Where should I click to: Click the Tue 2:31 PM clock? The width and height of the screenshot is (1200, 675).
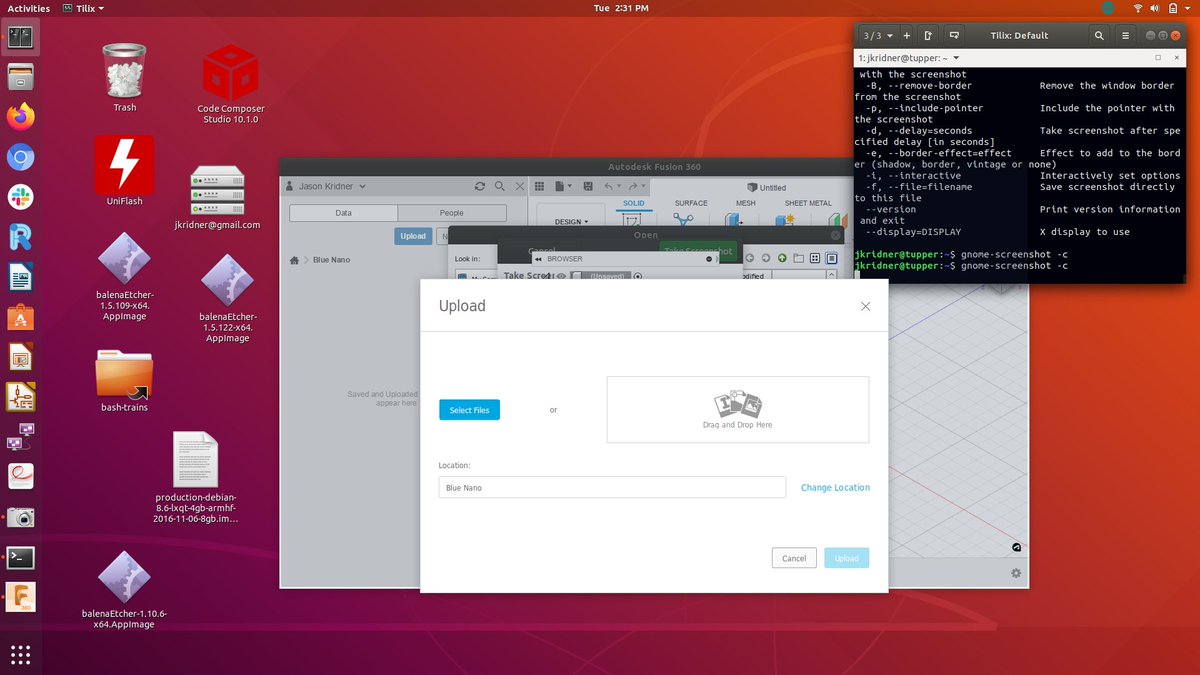[x=620, y=8]
